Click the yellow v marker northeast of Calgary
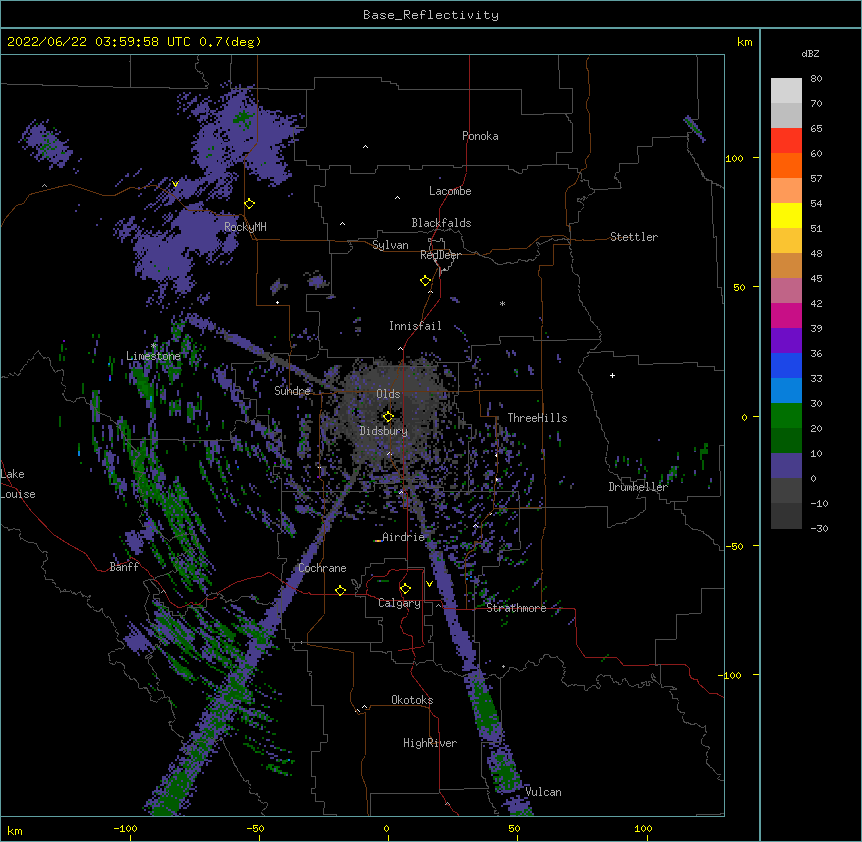 coord(429,584)
